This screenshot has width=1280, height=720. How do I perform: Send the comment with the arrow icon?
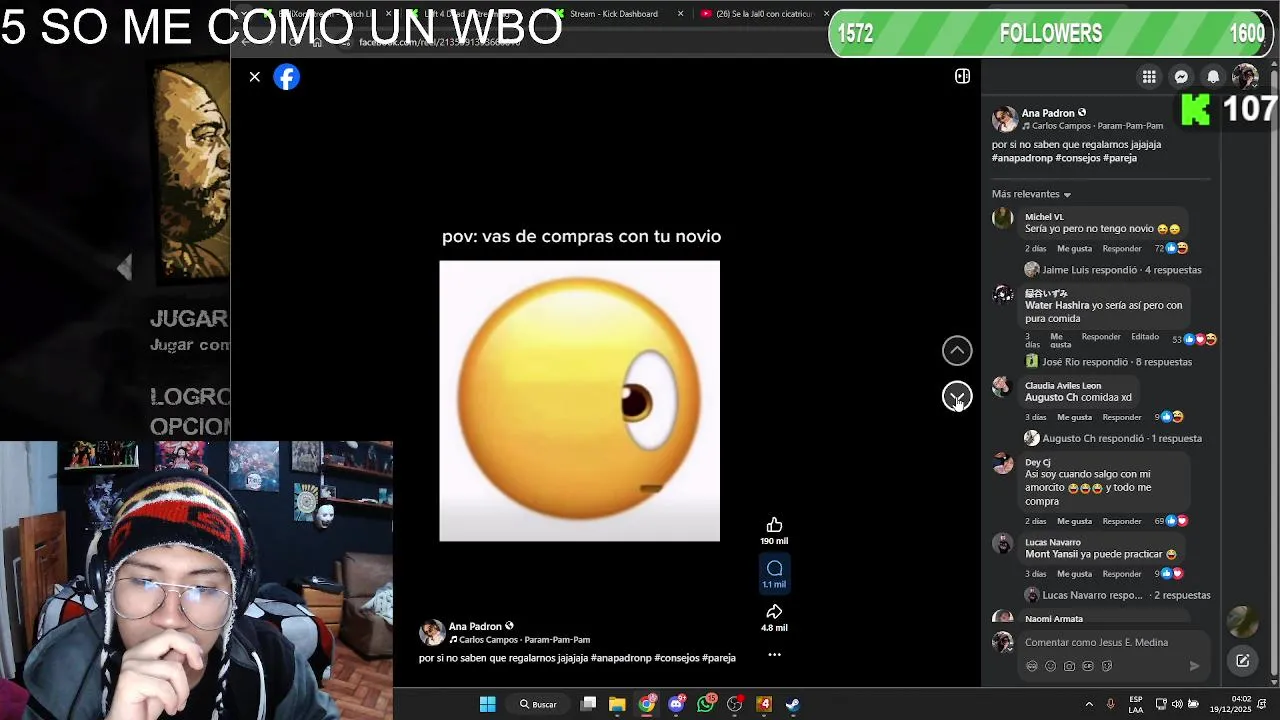coord(1194,666)
